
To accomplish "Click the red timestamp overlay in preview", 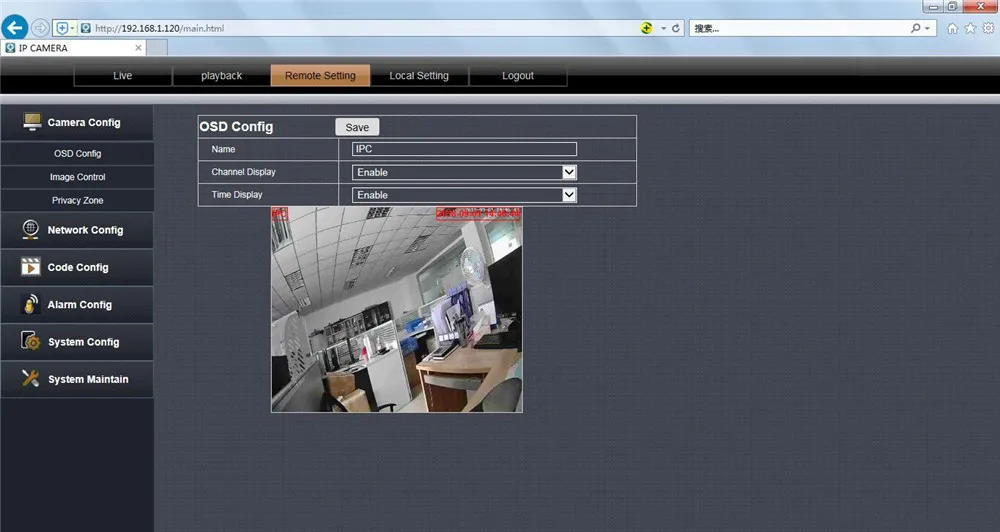I will [478, 214].
